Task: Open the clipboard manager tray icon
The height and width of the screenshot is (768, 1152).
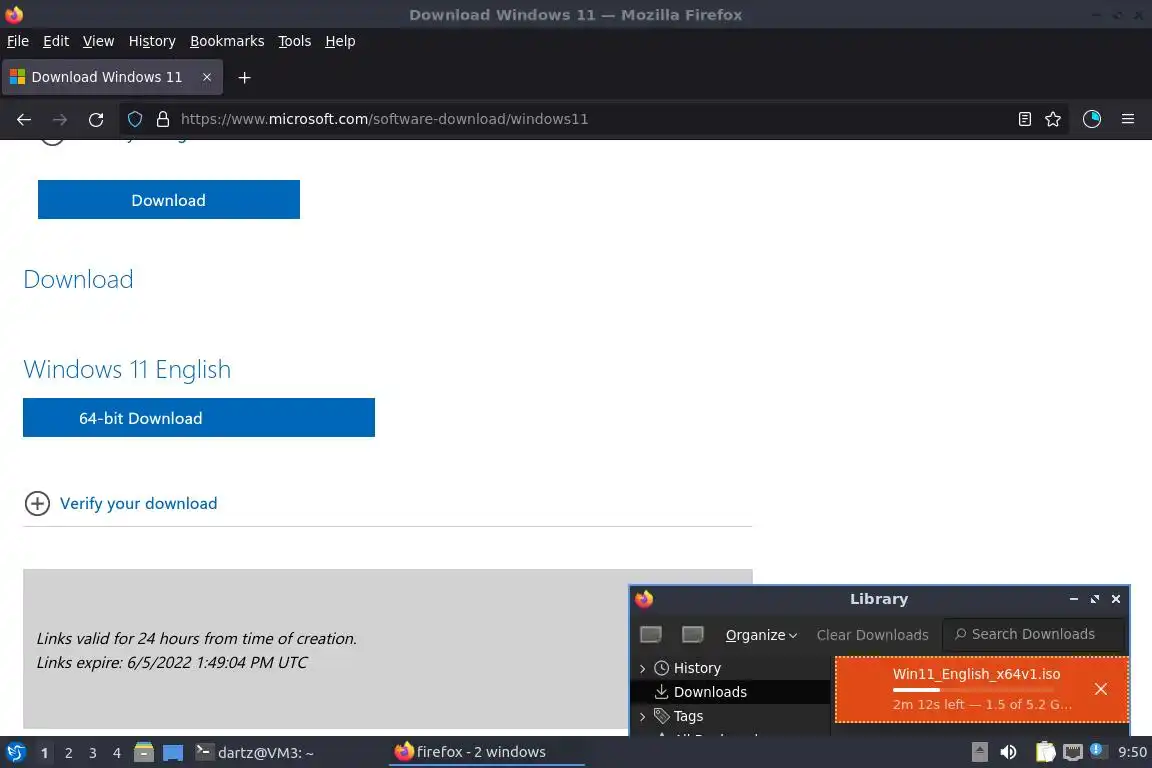Action: point(1045,752)
